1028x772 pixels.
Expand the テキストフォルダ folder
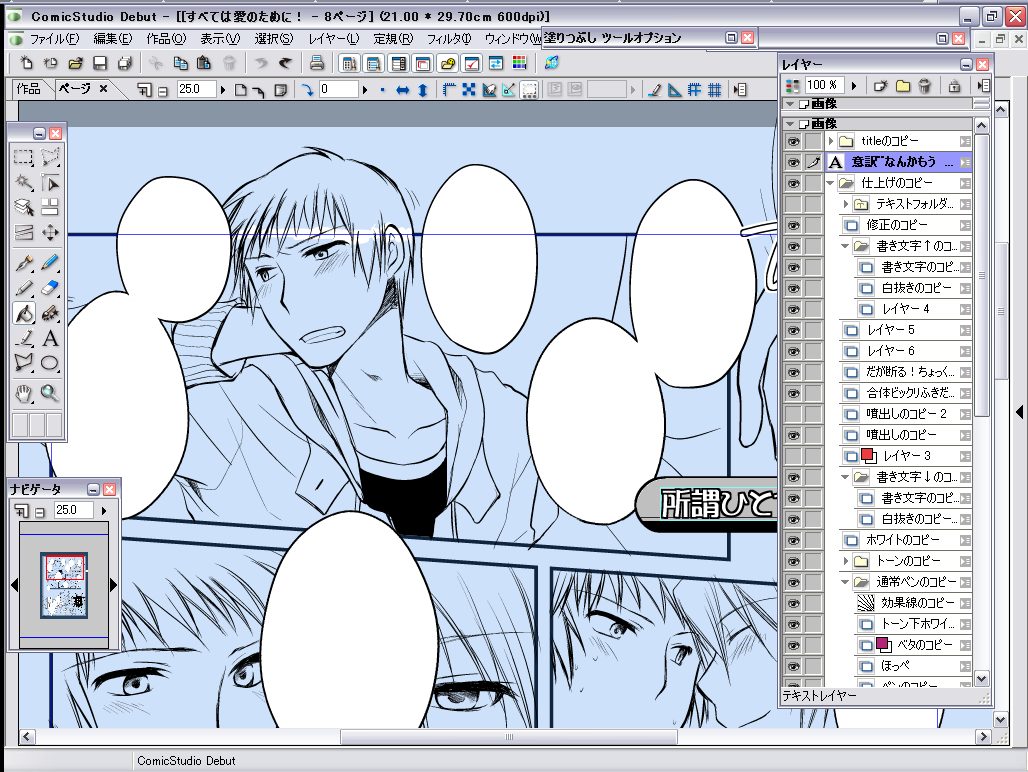click(846, 204)
